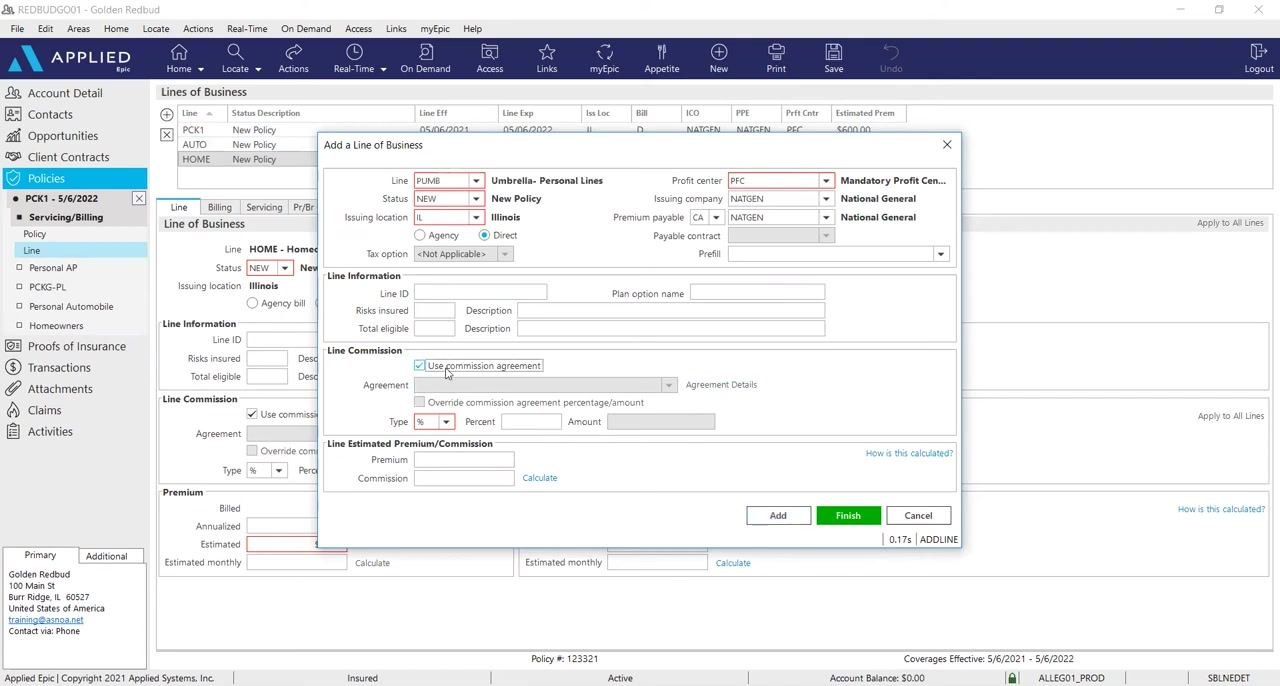Image resolution: width=1280 pixels, height=686 pixels.
Task: Toggle Use commission agreement checkbox in dialog
Action: [420, 366]
